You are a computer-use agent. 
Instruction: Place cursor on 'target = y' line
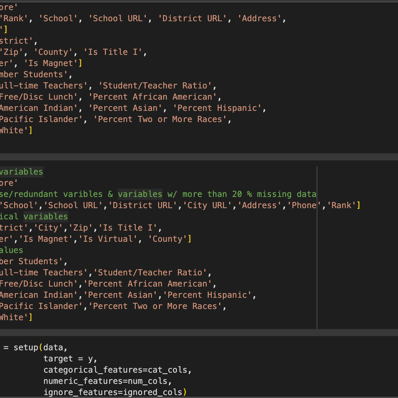click(68, 359)
